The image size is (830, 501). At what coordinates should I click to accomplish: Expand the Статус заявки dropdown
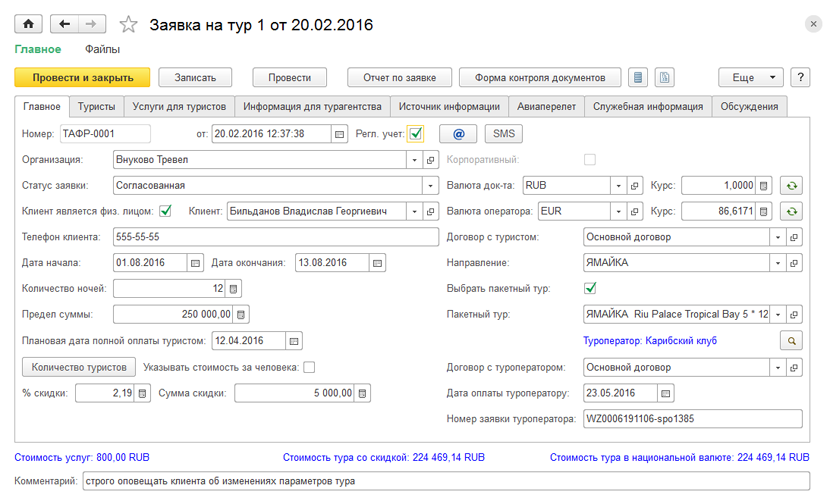pos(431,185)
